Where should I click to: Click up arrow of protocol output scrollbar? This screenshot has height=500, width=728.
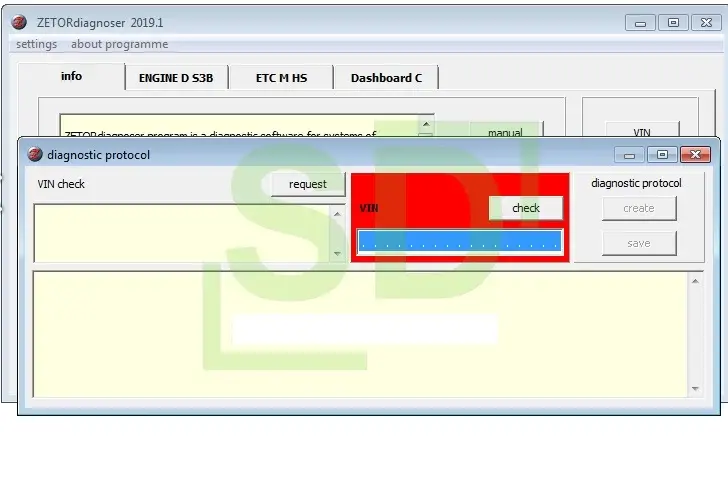[695, 281]
